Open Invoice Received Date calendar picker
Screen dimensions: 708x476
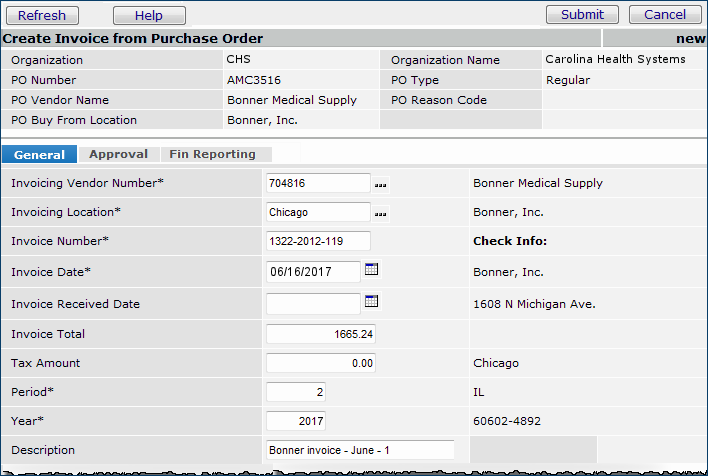372,301
